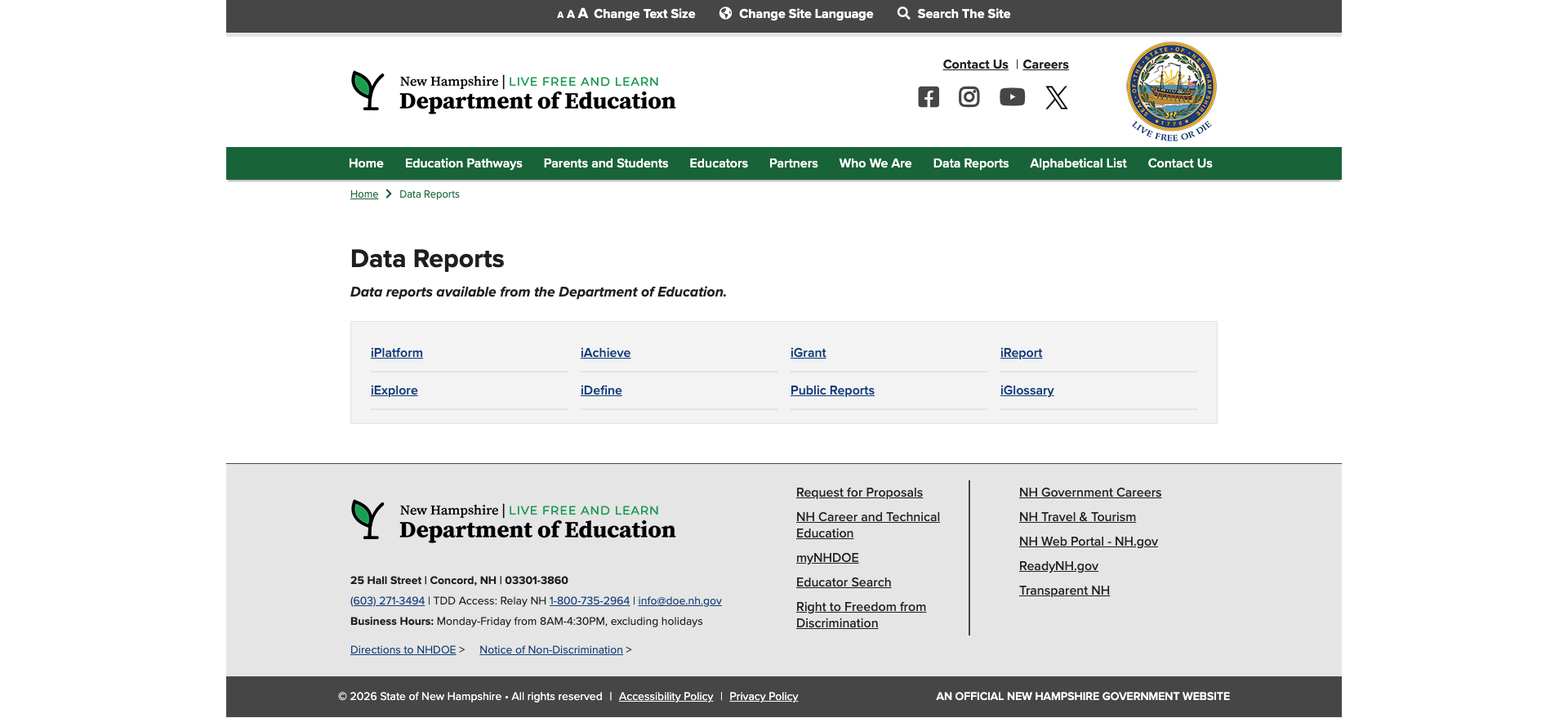The width and height of the screenshot is (1568, 718).
Task: Open Right to Freedom from Discrimination link
Action: click(862, 615)
